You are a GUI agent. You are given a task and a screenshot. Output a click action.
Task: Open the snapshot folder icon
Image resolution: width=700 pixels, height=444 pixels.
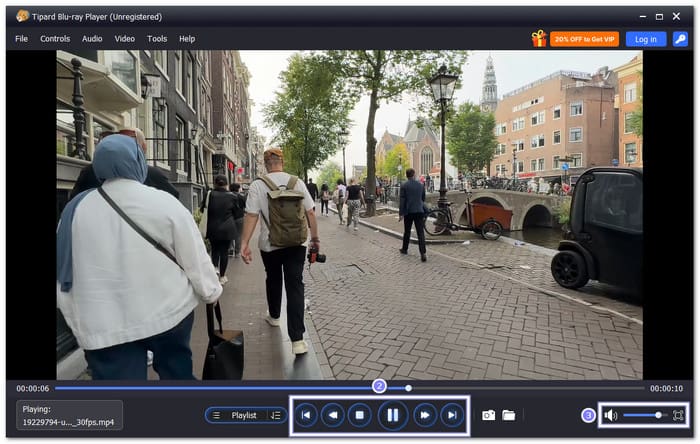[508, 415]
